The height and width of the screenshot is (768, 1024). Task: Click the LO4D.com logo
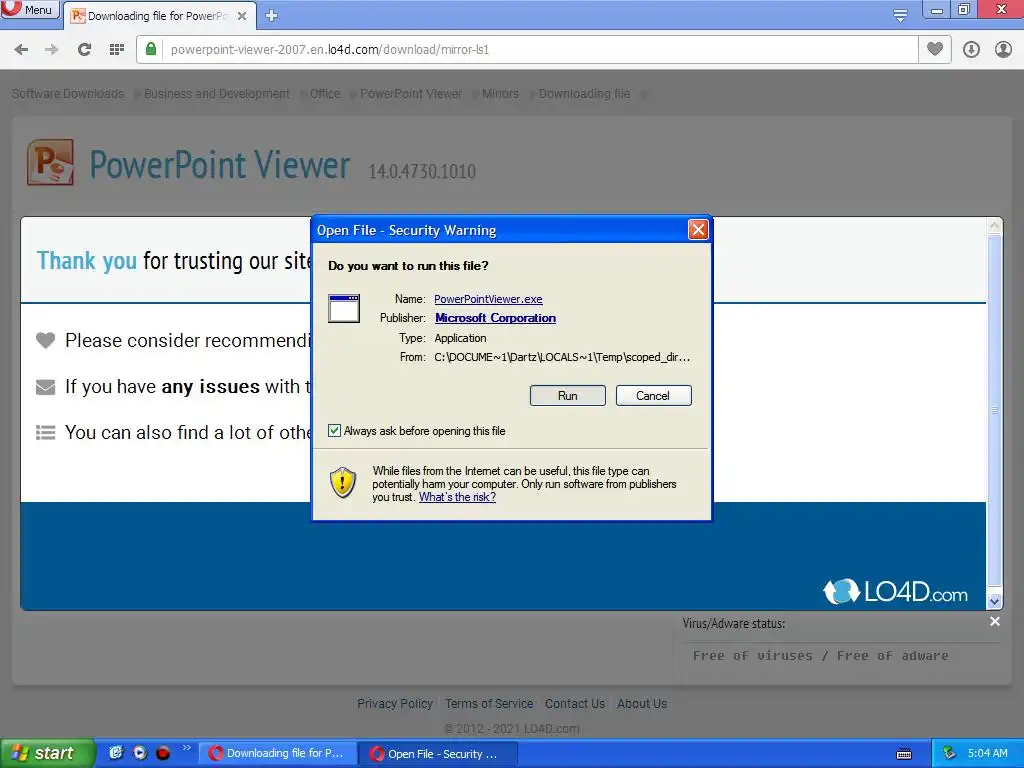(895, 592)
